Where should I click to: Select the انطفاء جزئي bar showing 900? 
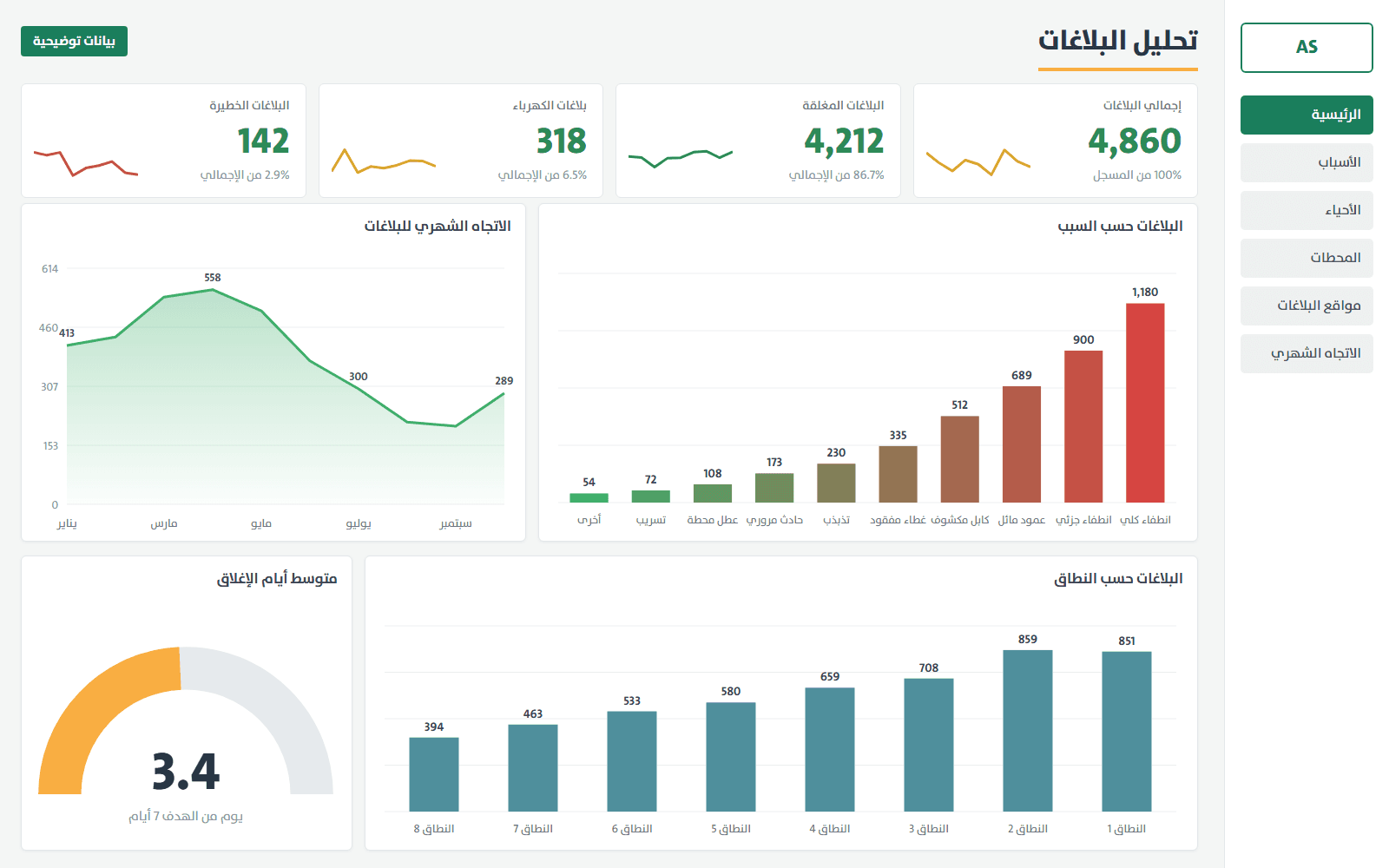(x=1083, y=426)
